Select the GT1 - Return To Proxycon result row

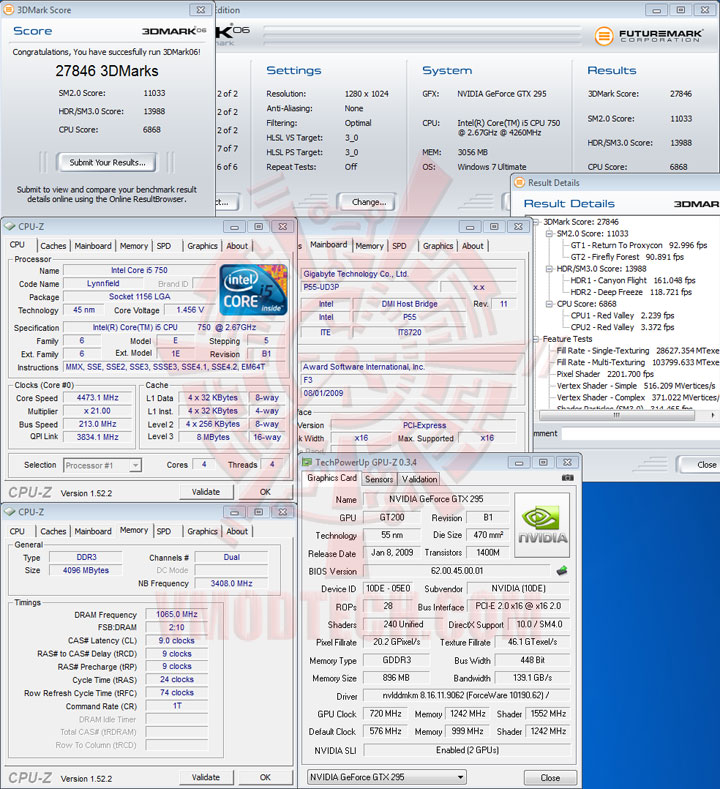[638, 245]
